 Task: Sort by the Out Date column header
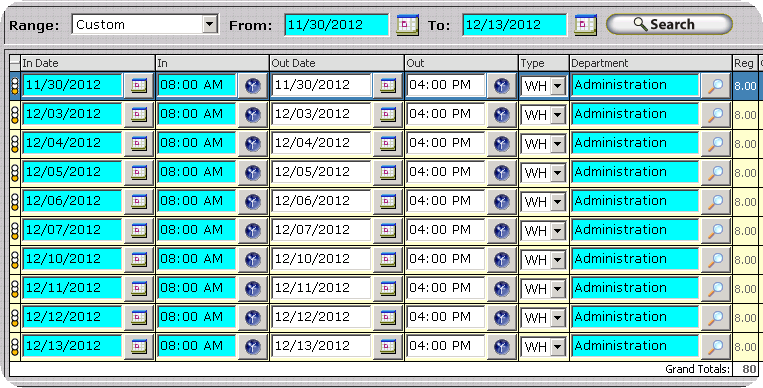[337, 63]
